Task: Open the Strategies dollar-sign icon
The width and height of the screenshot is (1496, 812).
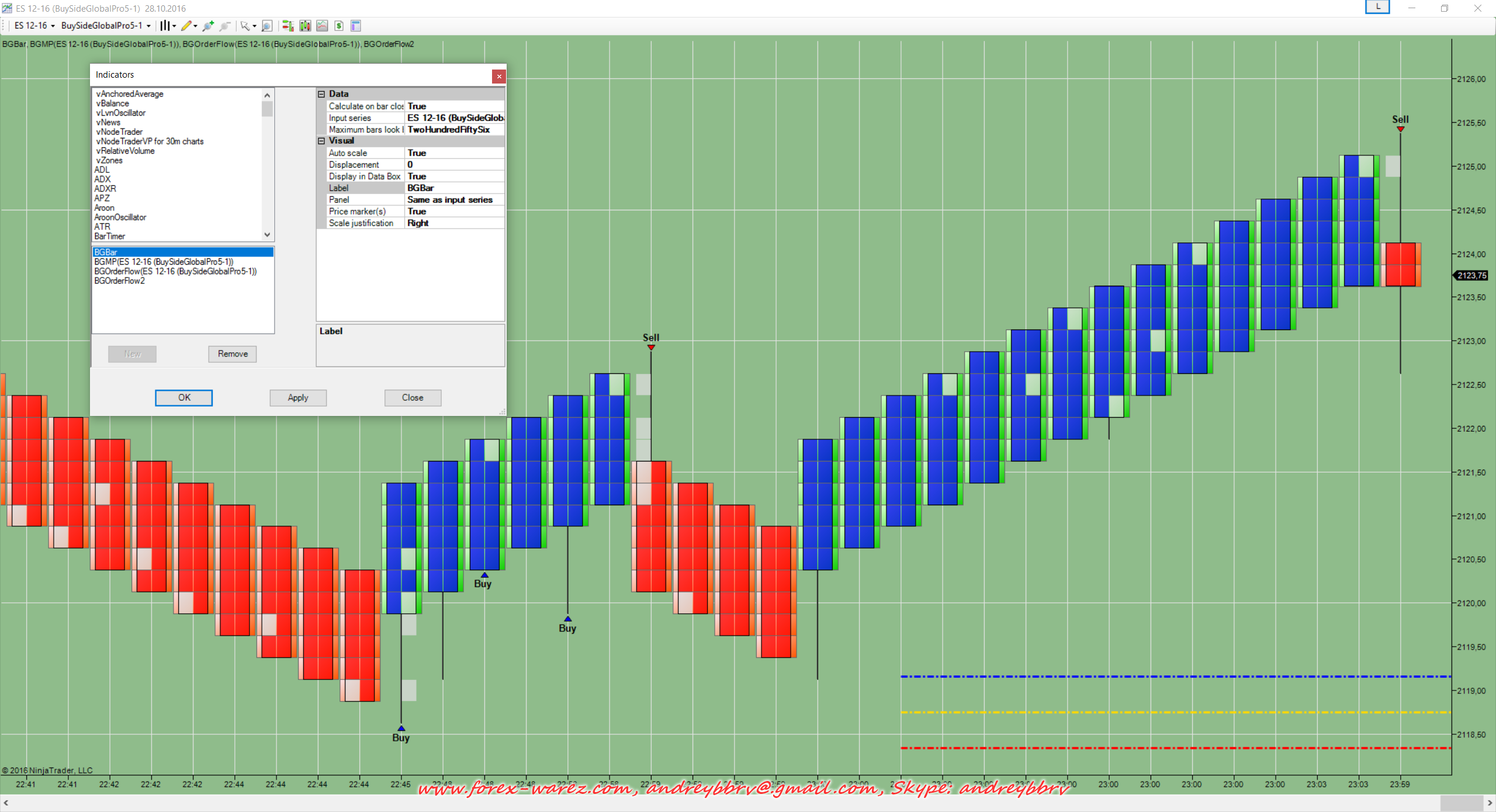Action: [339, 26]
